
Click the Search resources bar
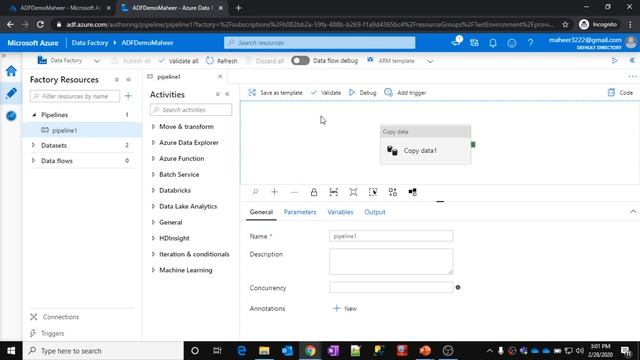pyautogui.click(x=320, y=43)
